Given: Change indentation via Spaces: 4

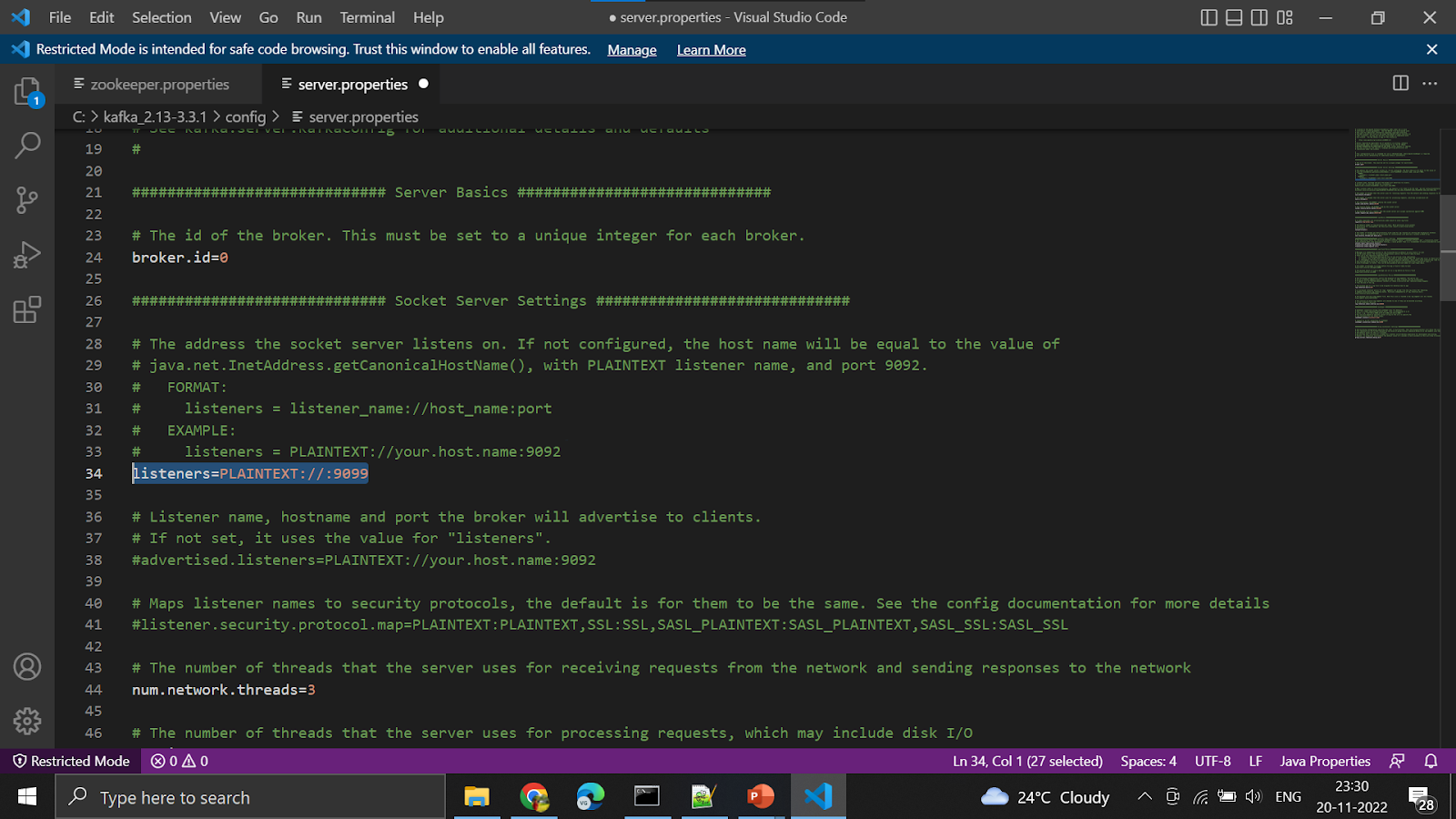Looking at the screenshot, I should pos(1148,761).
